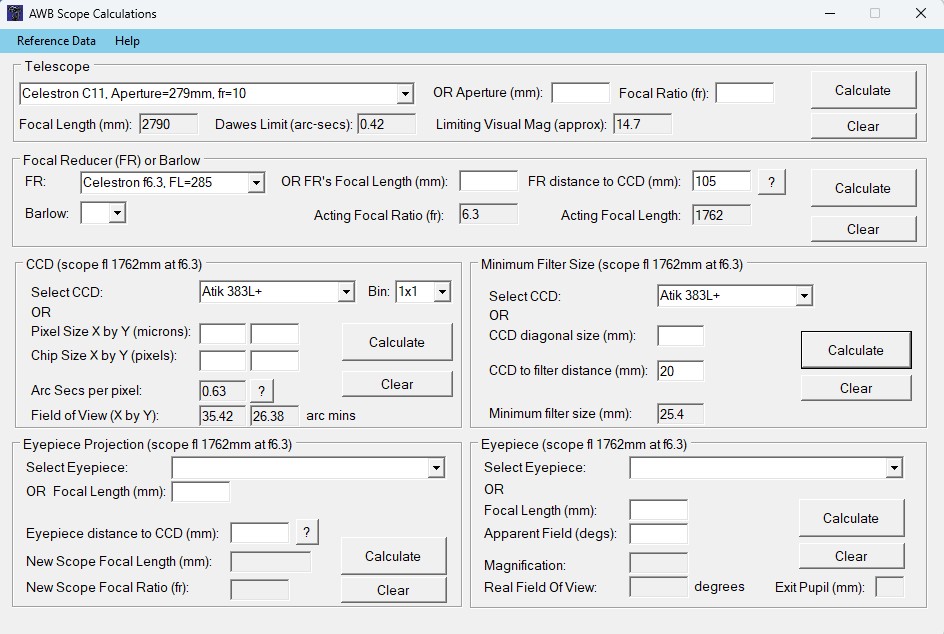Click the FR distance help question button

pyautogui.click(x=771, y=182)
